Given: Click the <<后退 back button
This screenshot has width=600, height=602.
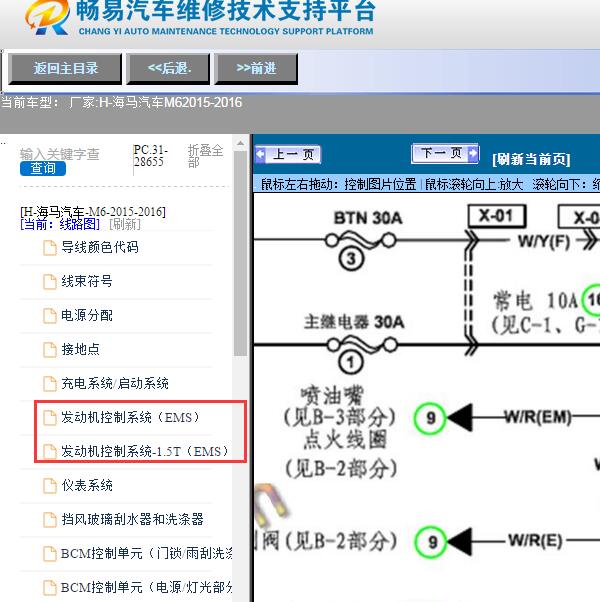Looking at the screenshot, I should pyautogui.click(x=168, y=69).
